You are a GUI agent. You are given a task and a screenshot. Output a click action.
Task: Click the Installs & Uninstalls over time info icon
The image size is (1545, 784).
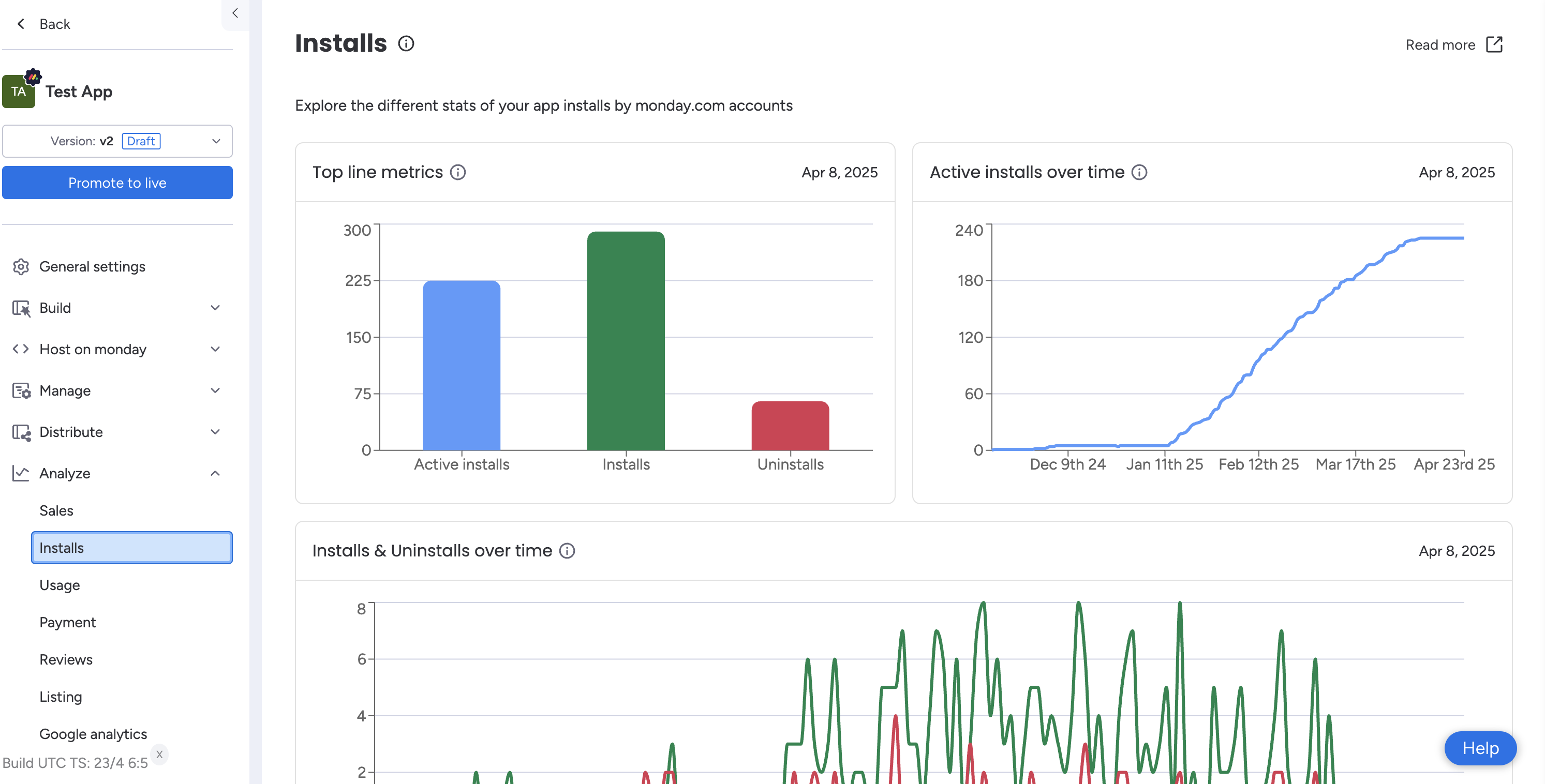567,551
